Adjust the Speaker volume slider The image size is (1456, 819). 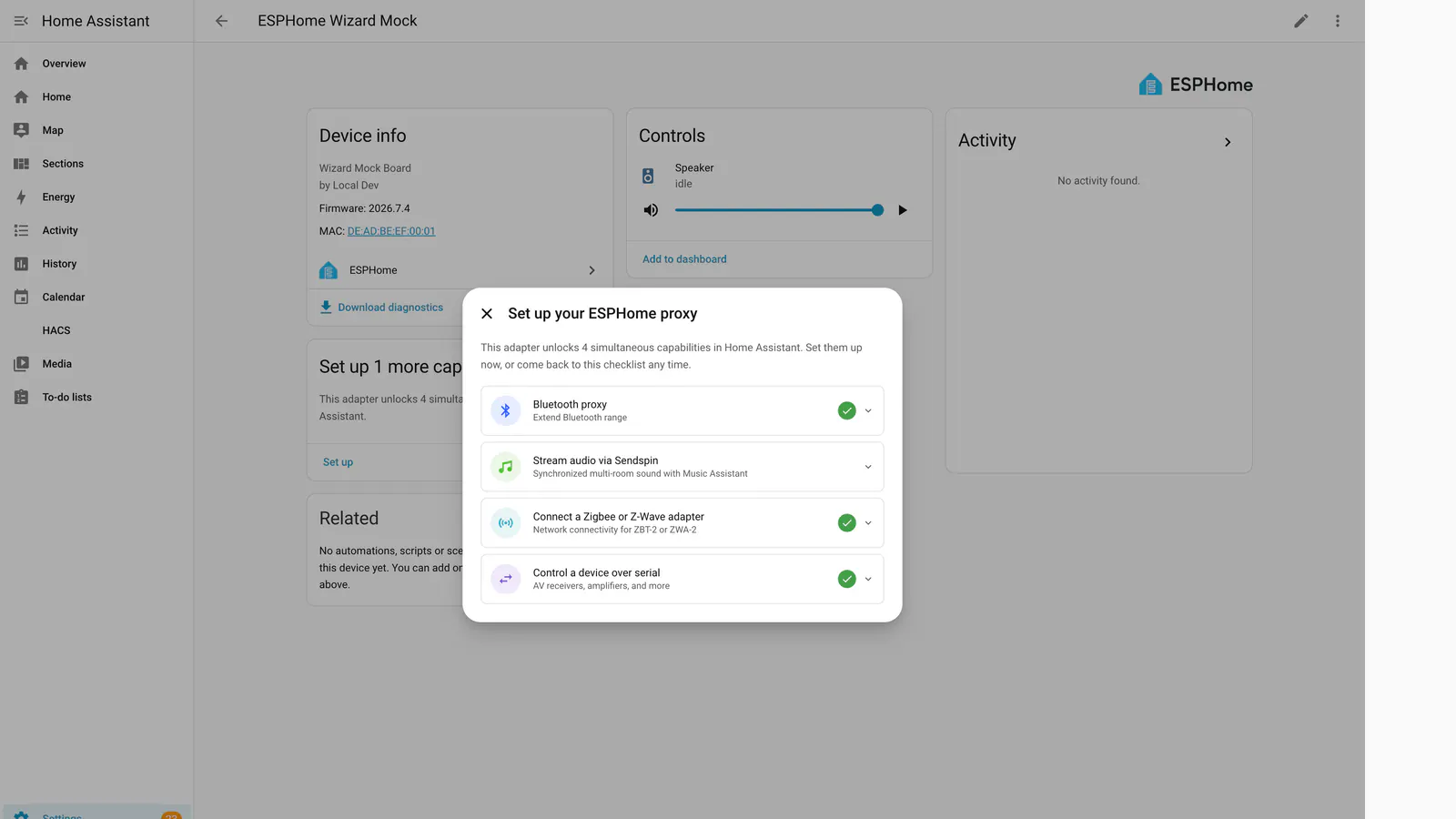pos(779,210)
